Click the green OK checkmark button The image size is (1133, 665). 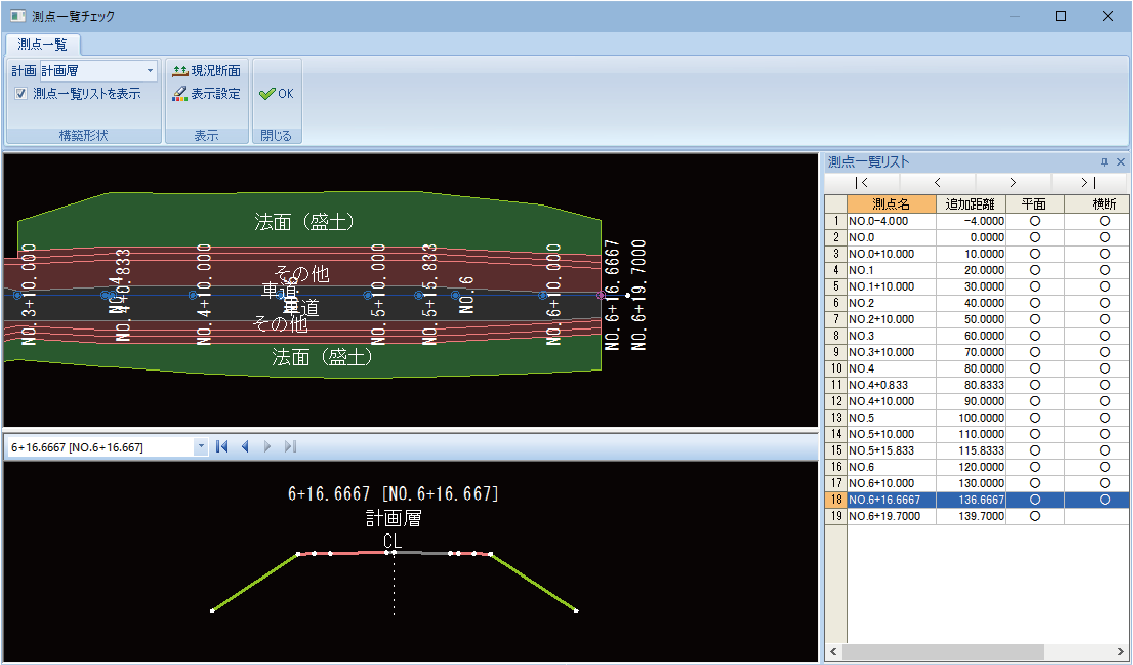click(277, 94)
